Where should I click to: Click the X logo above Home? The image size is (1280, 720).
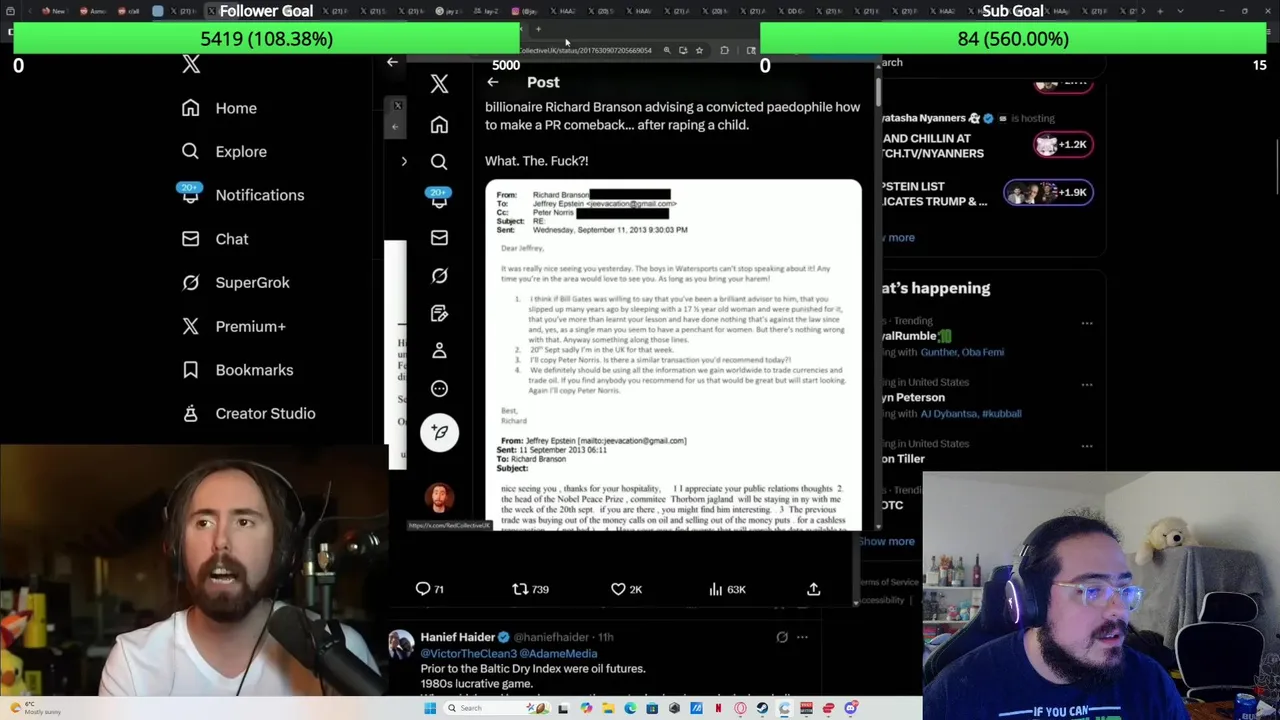(x=191, y=65)
